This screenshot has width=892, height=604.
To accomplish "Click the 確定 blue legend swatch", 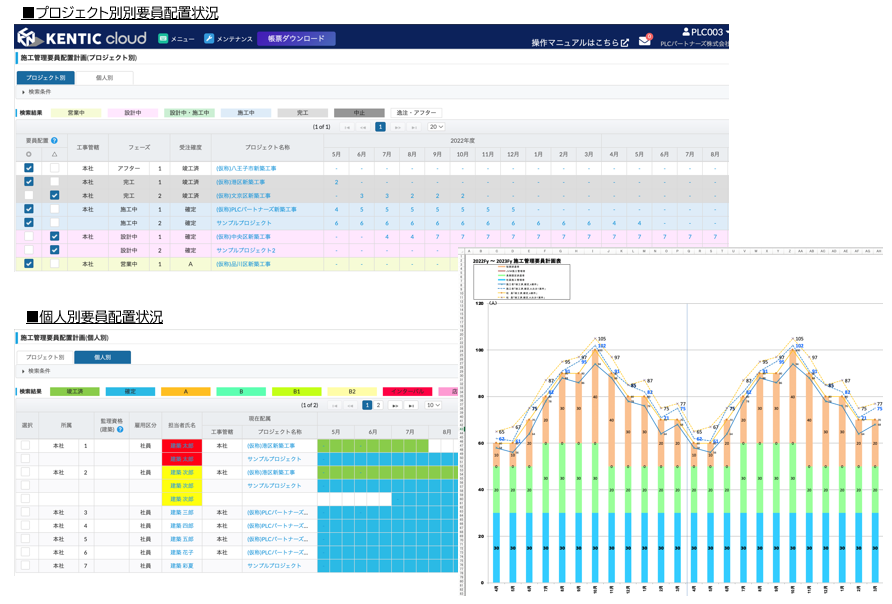I will 130,391.
